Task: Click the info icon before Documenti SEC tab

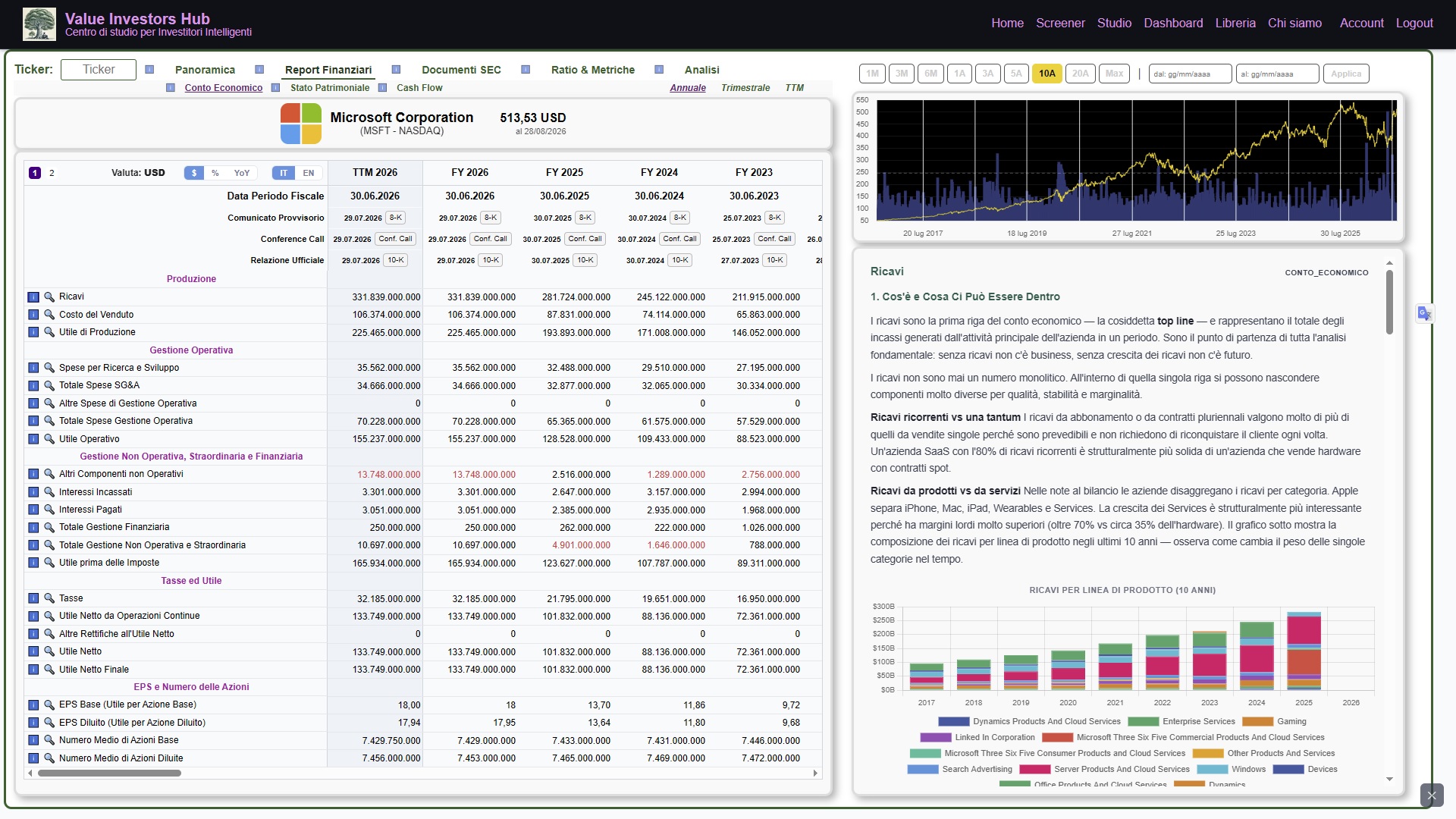Action: 396,70
